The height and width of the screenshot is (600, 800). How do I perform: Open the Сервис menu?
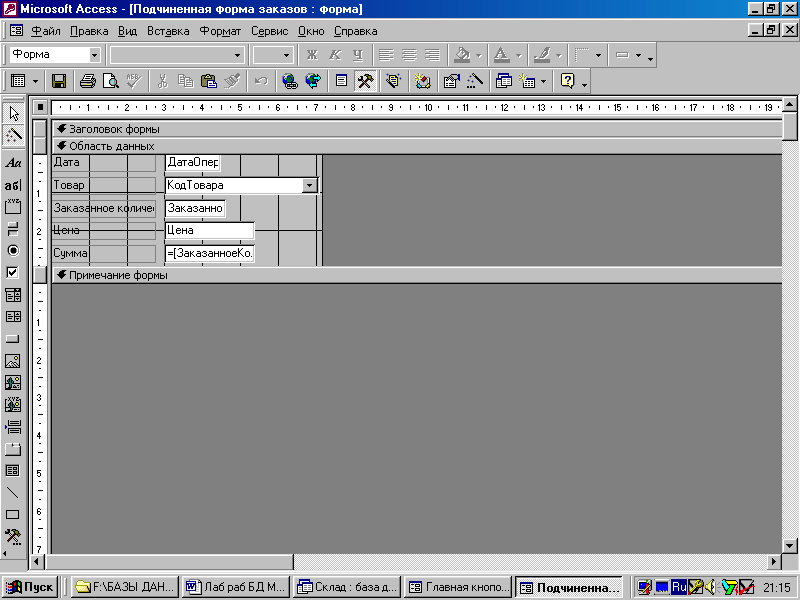pos(269,31)
